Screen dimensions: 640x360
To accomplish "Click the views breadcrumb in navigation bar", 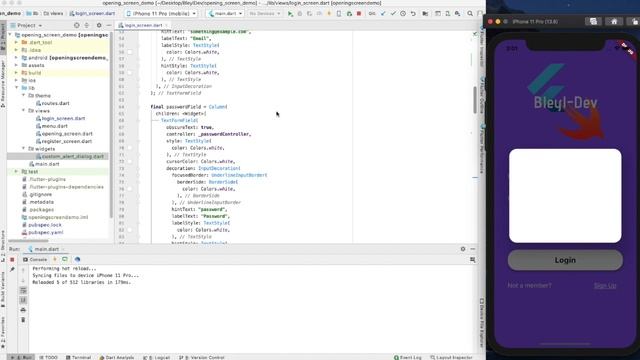I will 53,13.
